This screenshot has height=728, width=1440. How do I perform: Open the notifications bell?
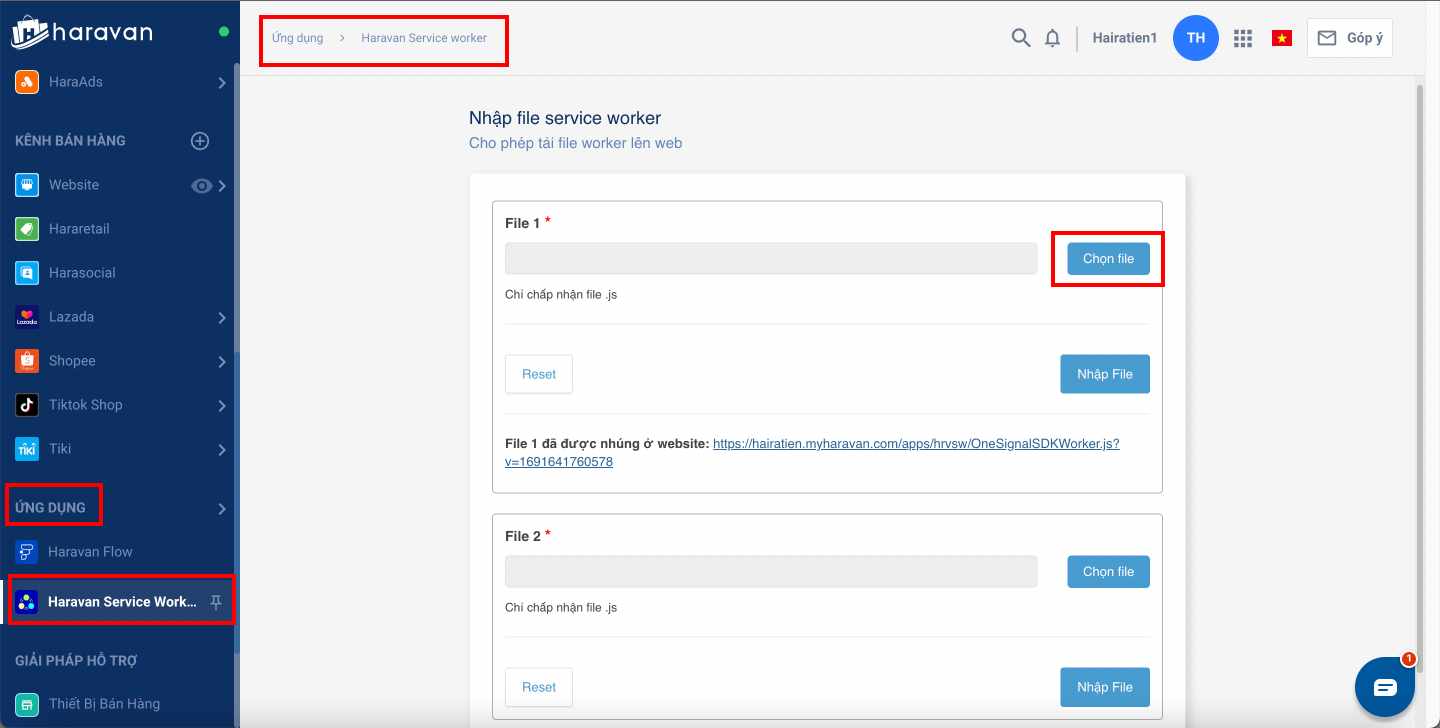coord(1052,38)
